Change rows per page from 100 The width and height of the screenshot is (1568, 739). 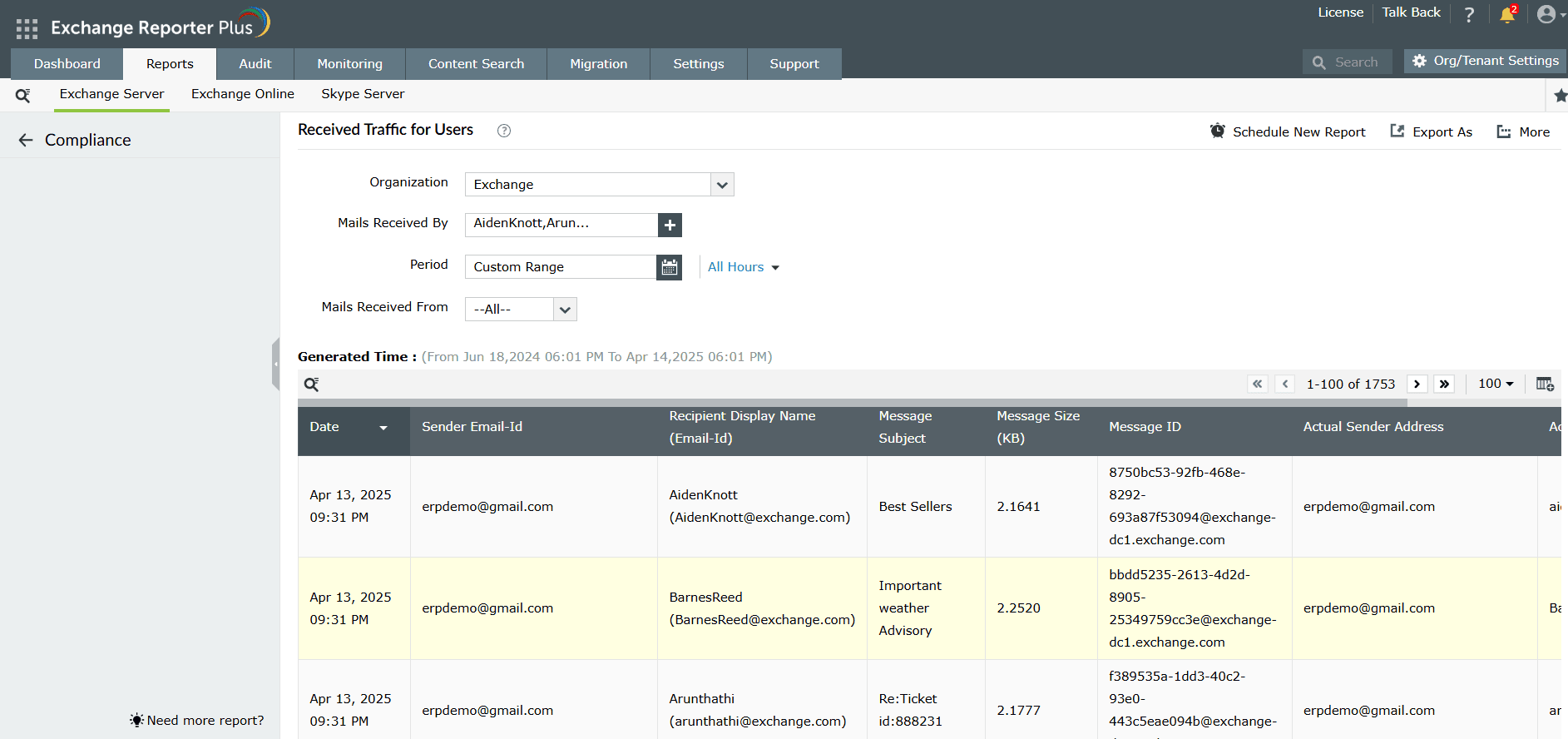[1495, 384]
